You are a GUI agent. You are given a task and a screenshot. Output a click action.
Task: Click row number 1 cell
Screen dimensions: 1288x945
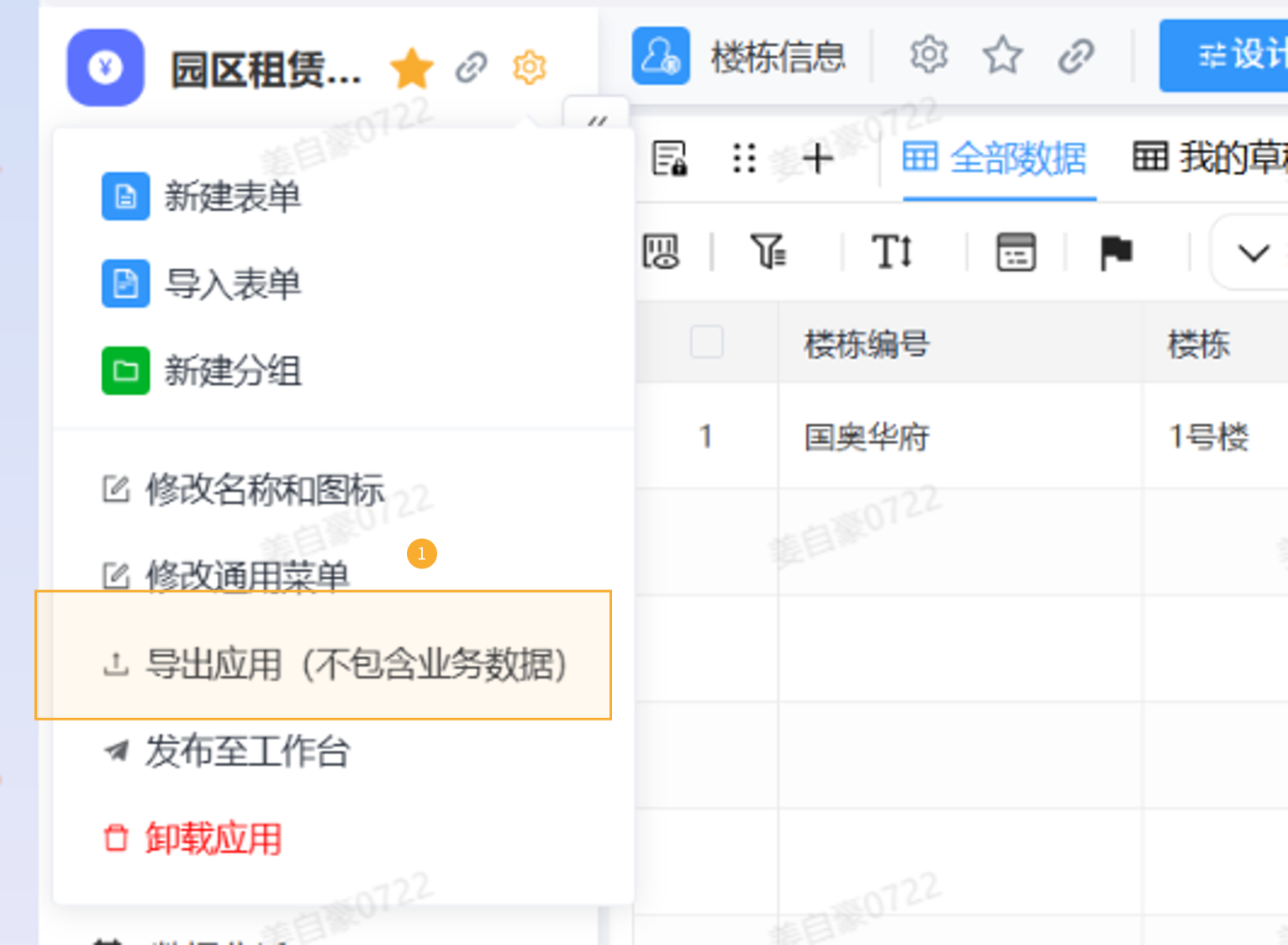[x=706, y=436]
